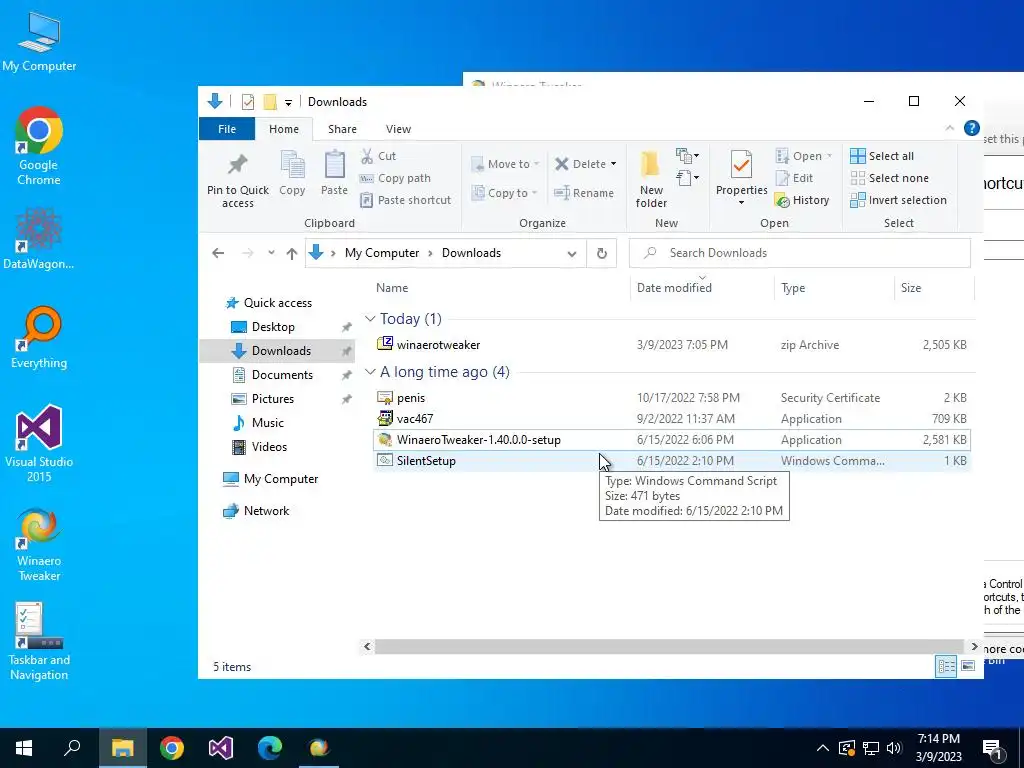The image size is (1024, 768).
Task: Open Google Chrome desktop shortcut
Action: [39, 146]
